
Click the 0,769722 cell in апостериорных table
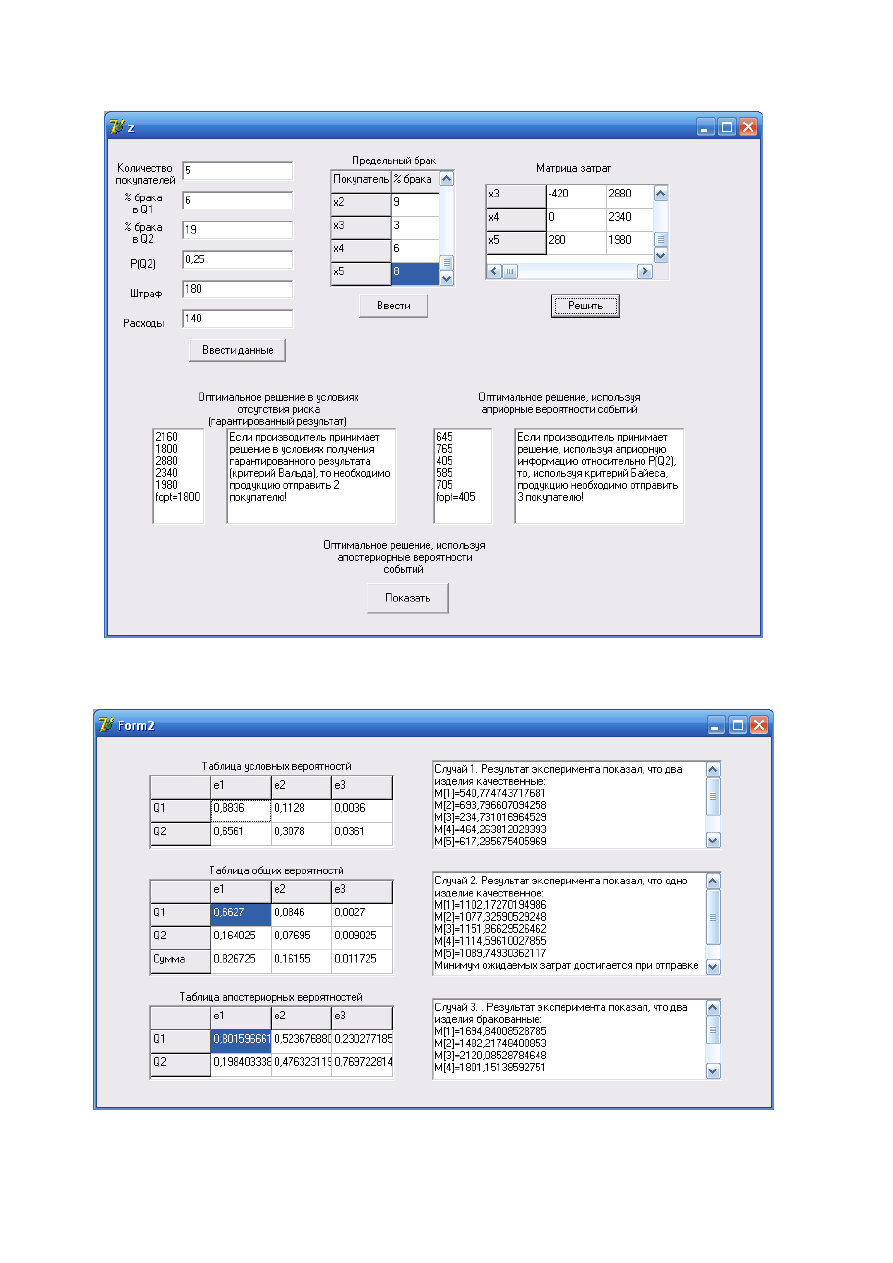(x=362, y=1065)
